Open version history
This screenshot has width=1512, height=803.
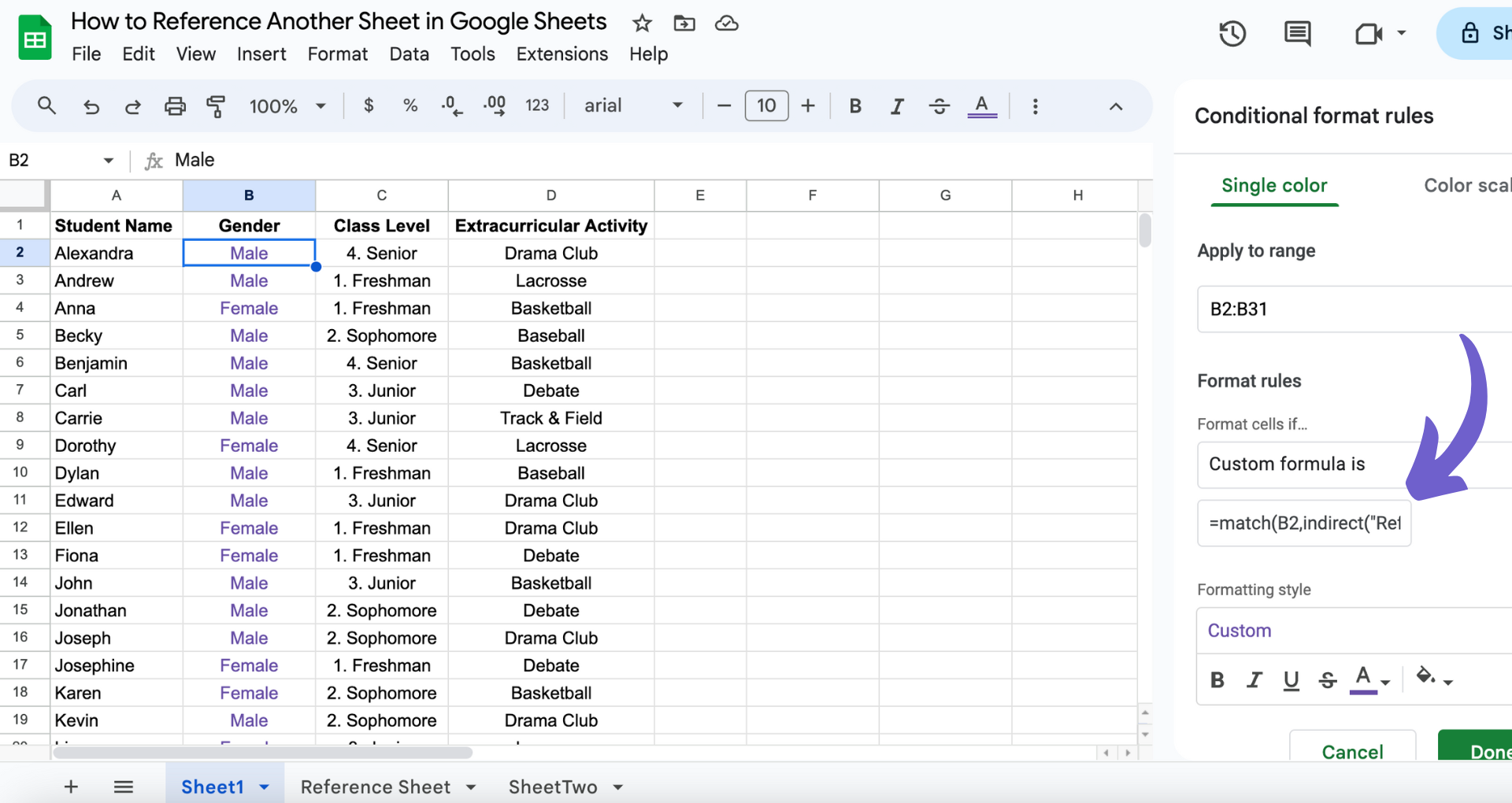1232,33
